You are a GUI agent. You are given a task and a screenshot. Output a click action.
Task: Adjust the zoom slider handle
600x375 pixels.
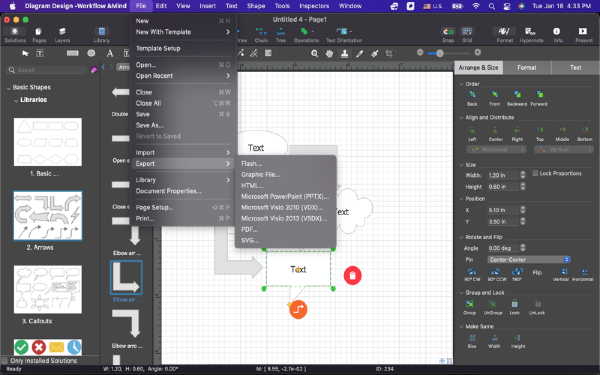[440, 53]
